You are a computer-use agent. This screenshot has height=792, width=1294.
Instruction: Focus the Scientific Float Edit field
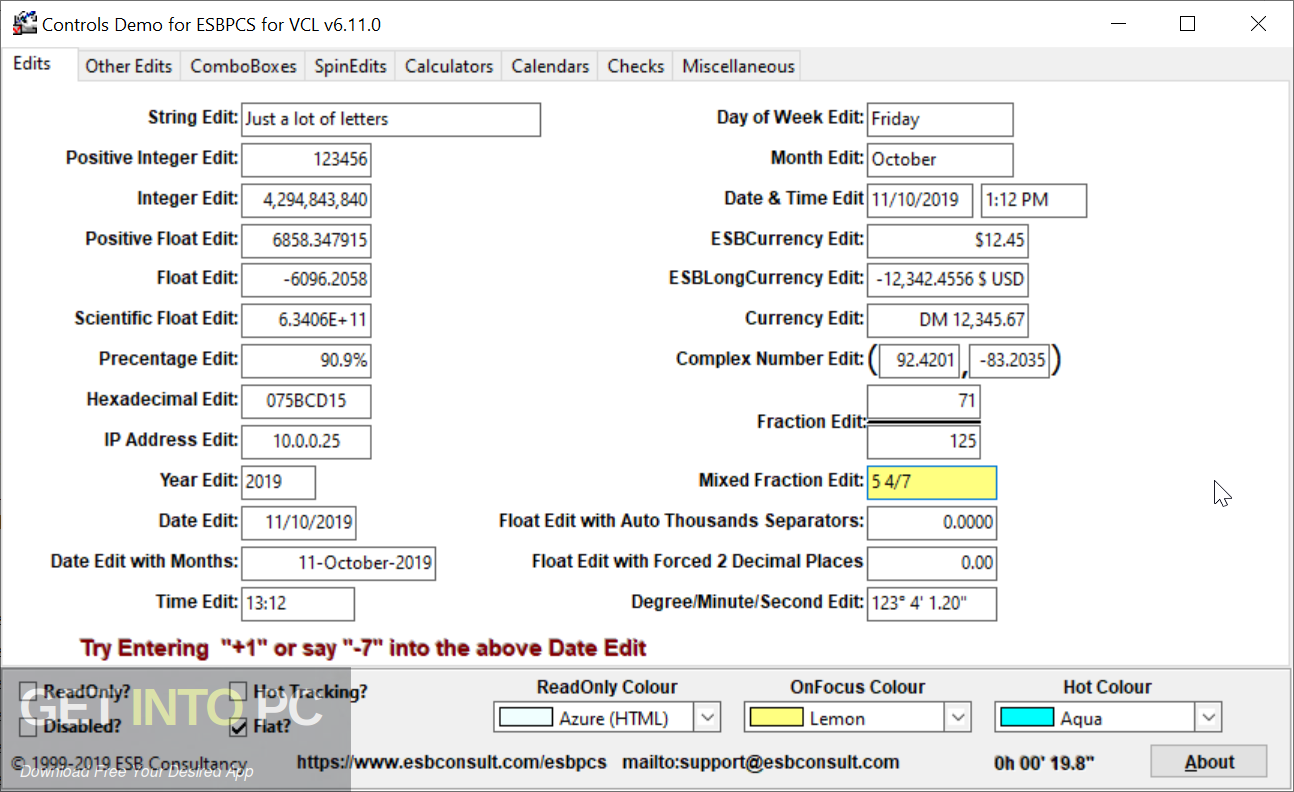click(306, 321)
